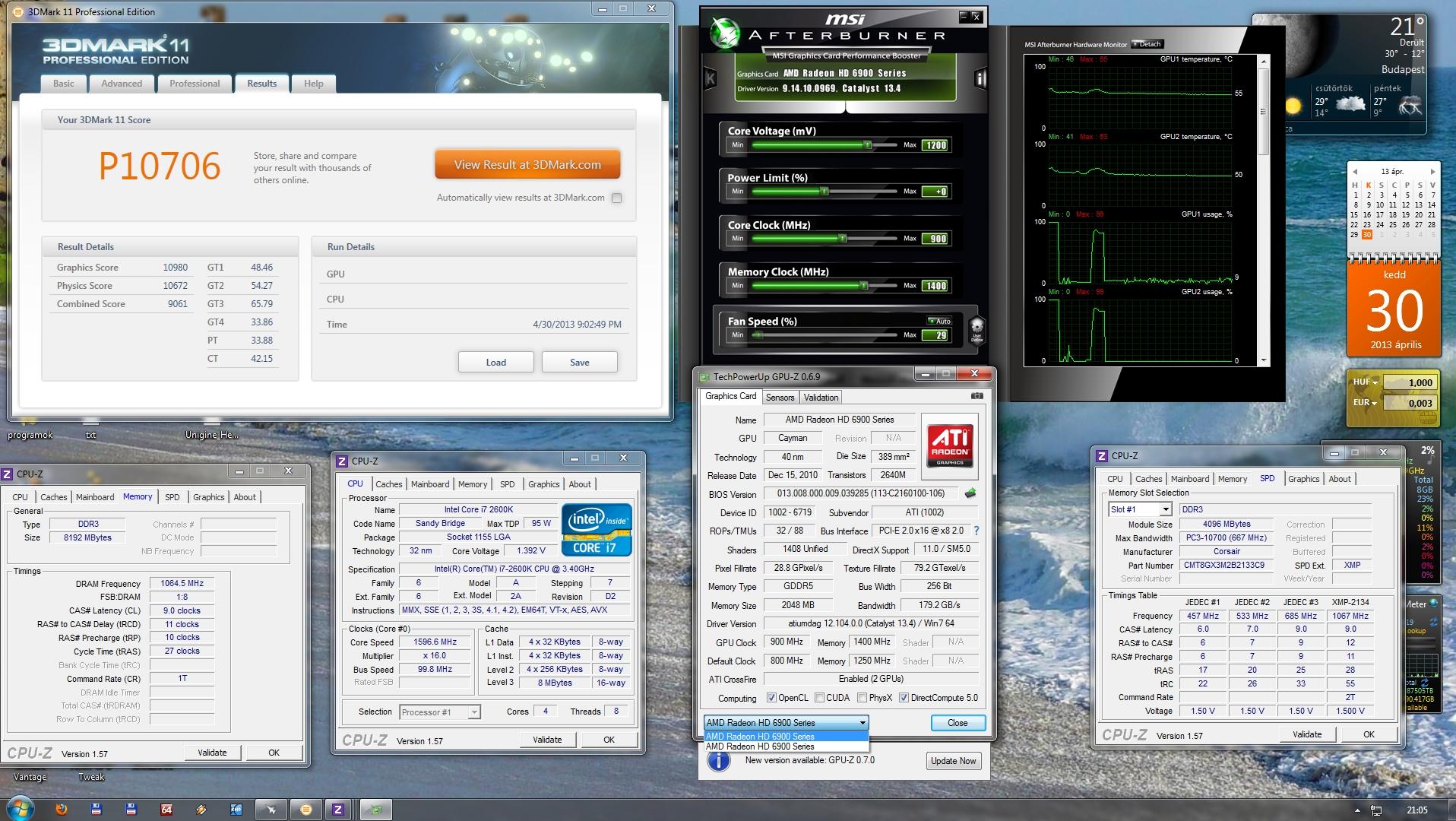Open Validation tab in GPU-Z
The width and height of the screenshot is (1456, 821).
[821, 398]
